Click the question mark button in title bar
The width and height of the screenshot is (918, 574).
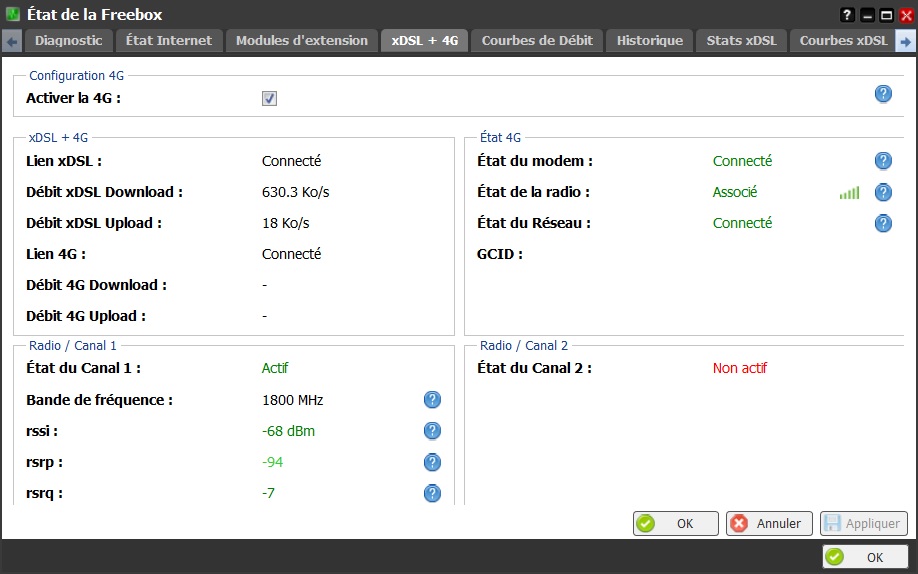coord(847,15)
